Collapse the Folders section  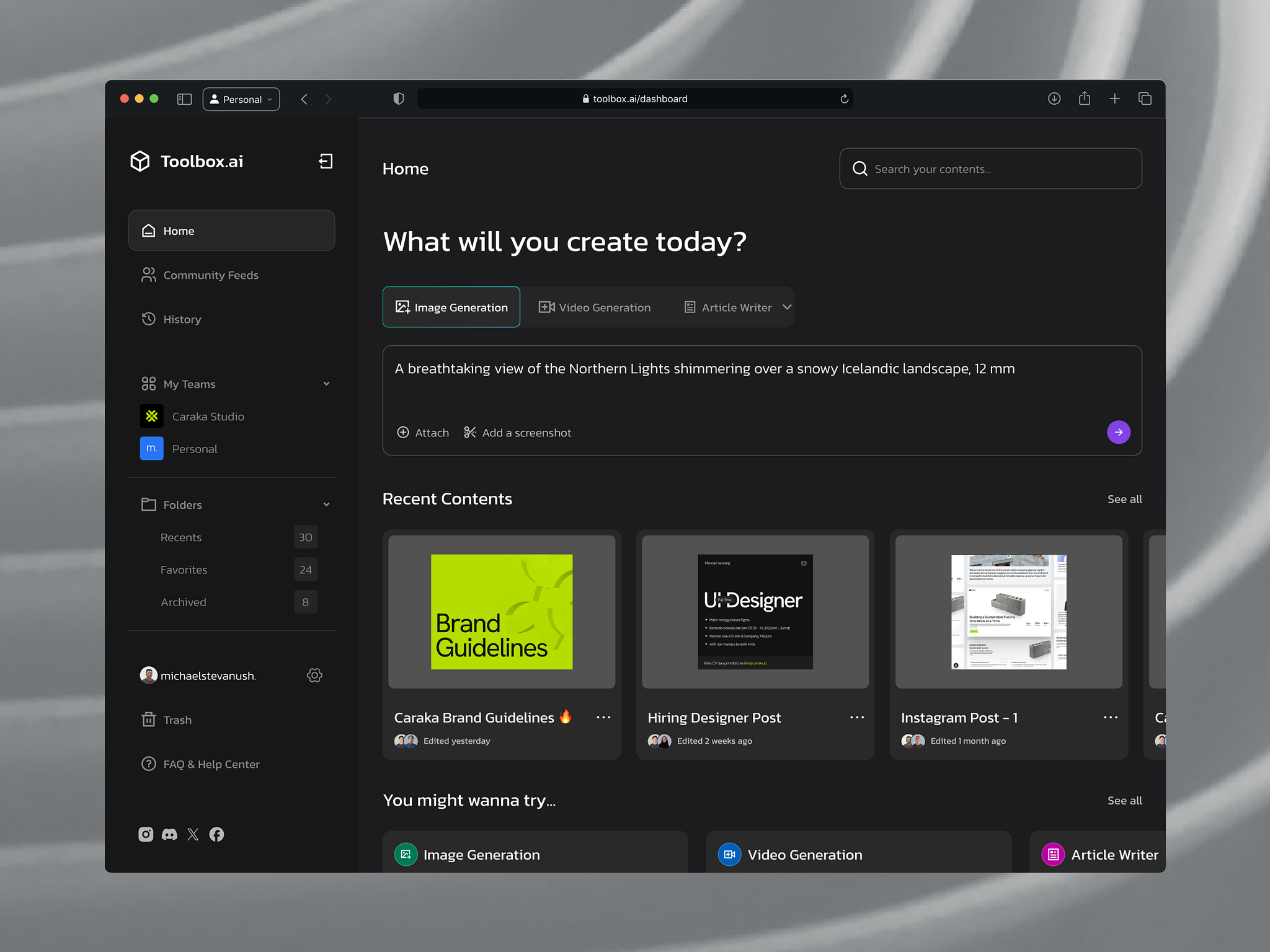[x=327, y=504]
